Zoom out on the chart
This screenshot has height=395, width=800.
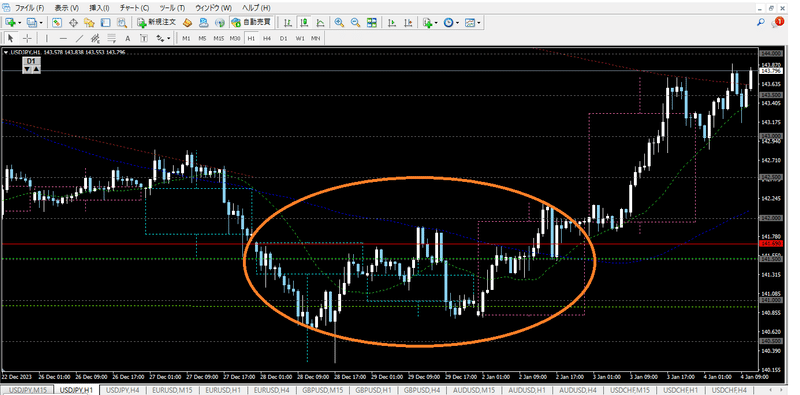coord(356,22)
